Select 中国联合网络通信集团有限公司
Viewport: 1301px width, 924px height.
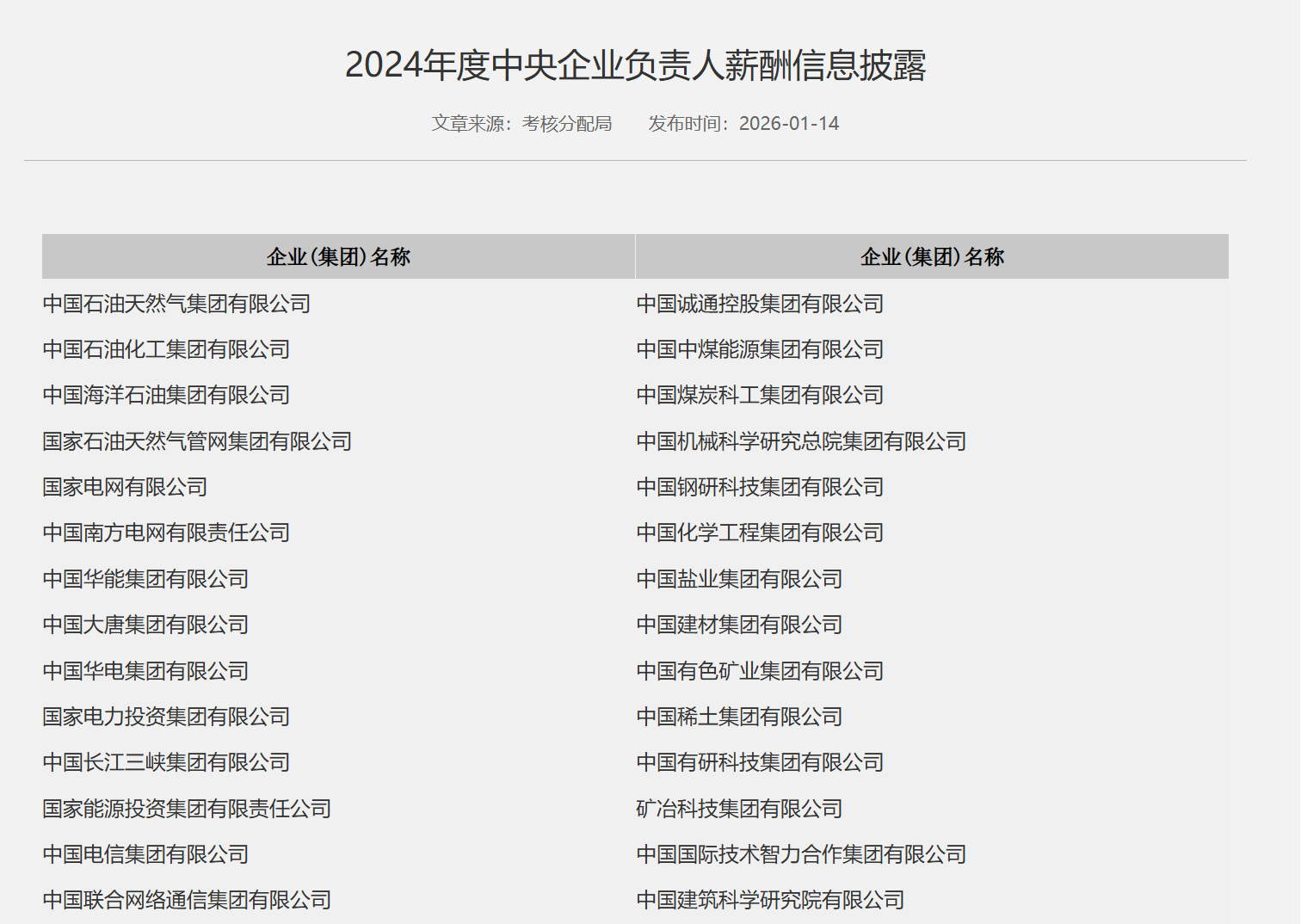[x=187, y=900]
